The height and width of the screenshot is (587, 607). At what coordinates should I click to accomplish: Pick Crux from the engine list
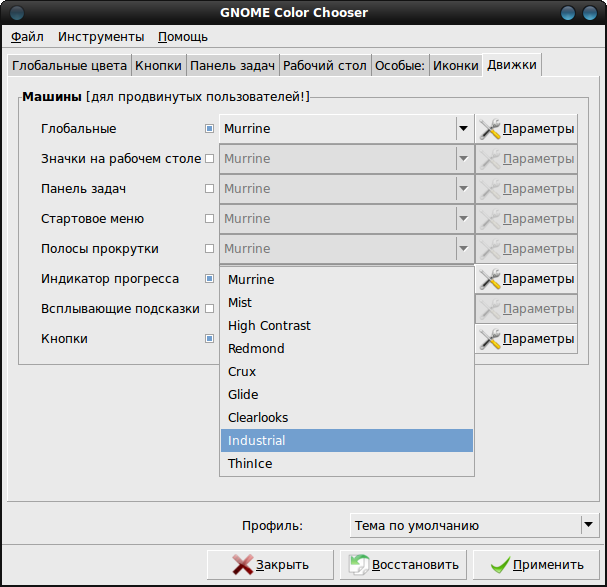point(347,371)
